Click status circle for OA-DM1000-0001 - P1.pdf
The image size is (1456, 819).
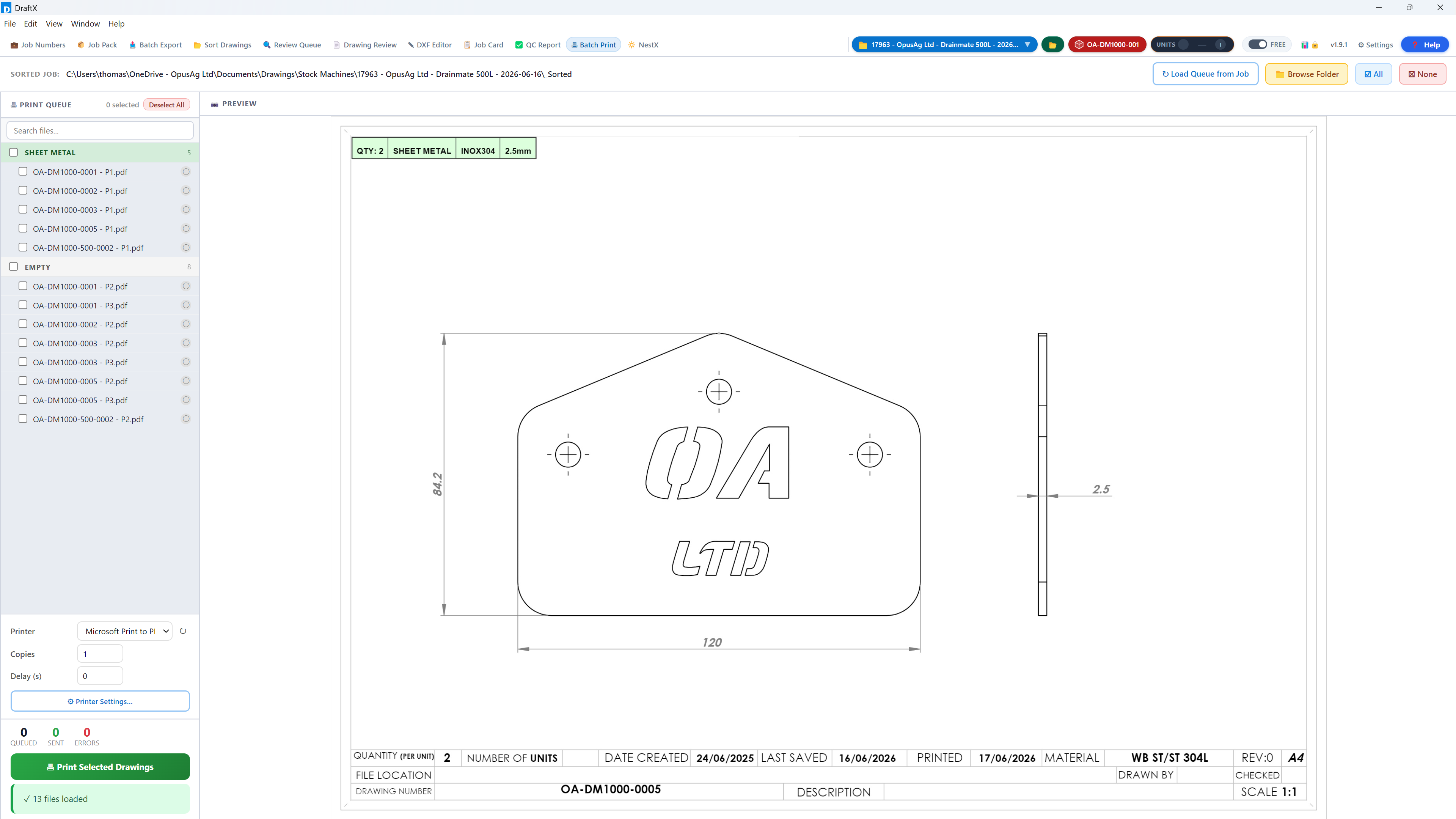tap(186, 172)
